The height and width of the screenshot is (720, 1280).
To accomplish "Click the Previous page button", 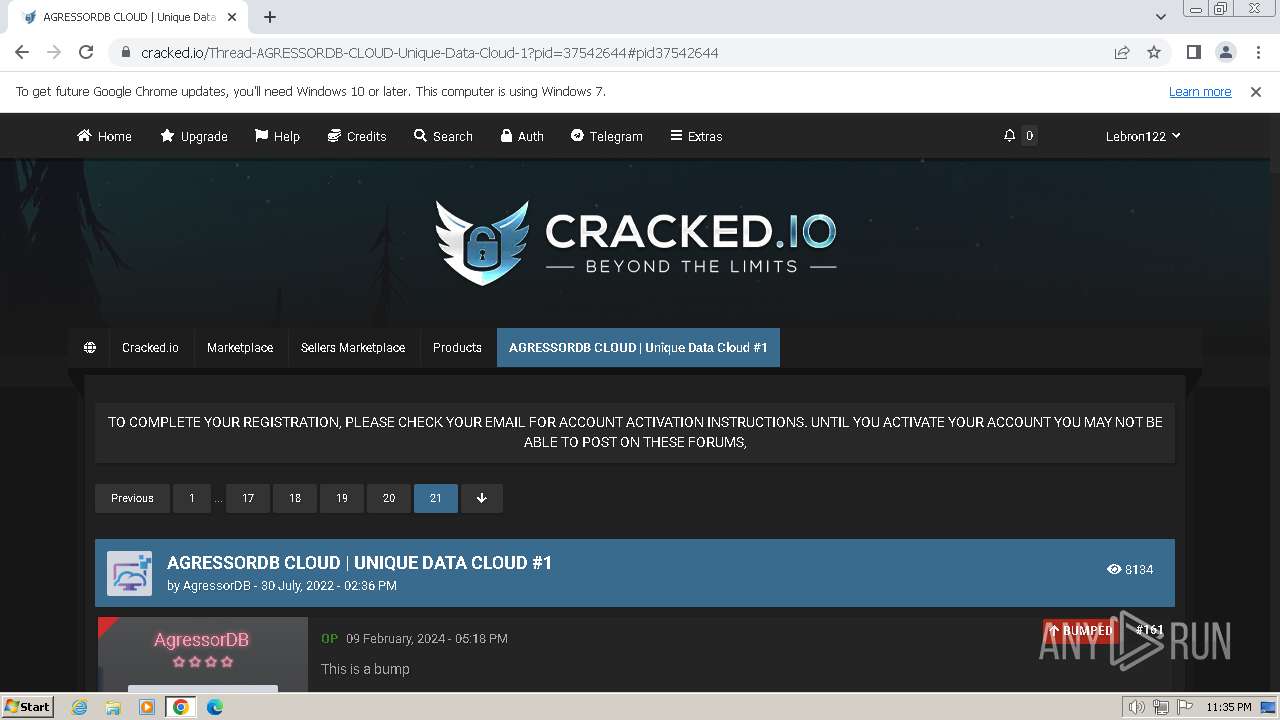I will pyautogui.click(x=132, y=498).
